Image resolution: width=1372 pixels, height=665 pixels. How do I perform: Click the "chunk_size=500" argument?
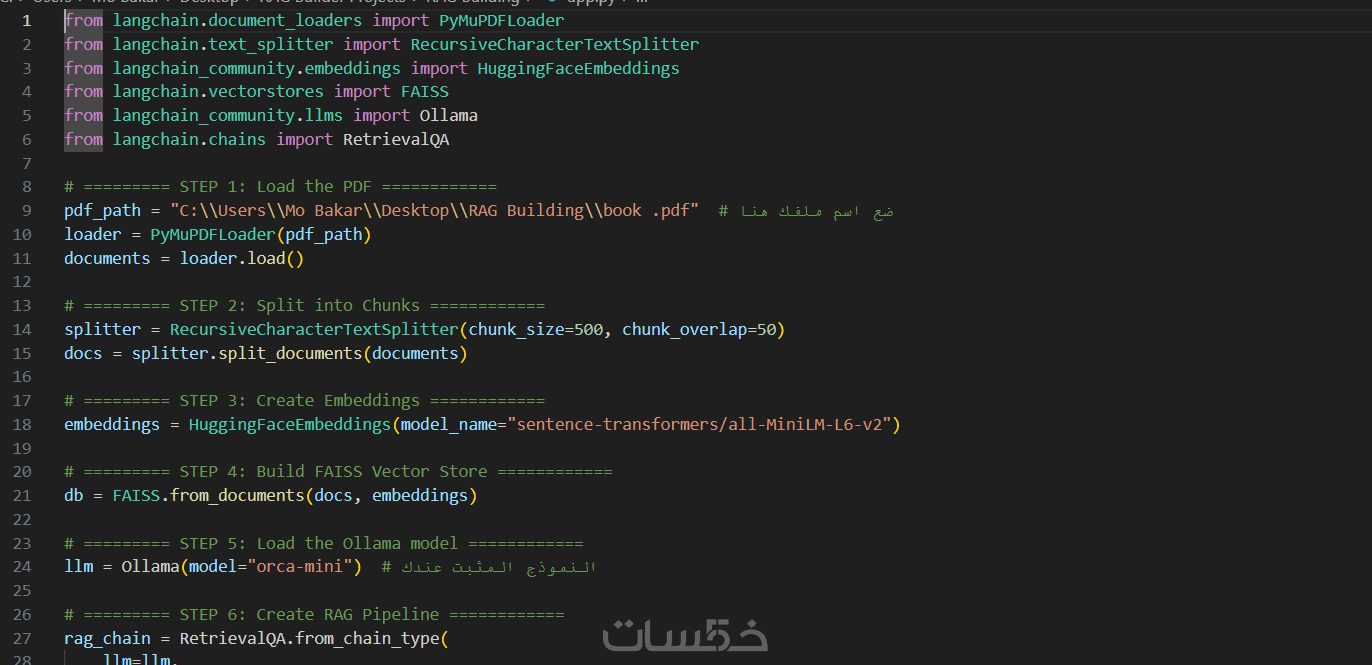(x=535, y=329)
